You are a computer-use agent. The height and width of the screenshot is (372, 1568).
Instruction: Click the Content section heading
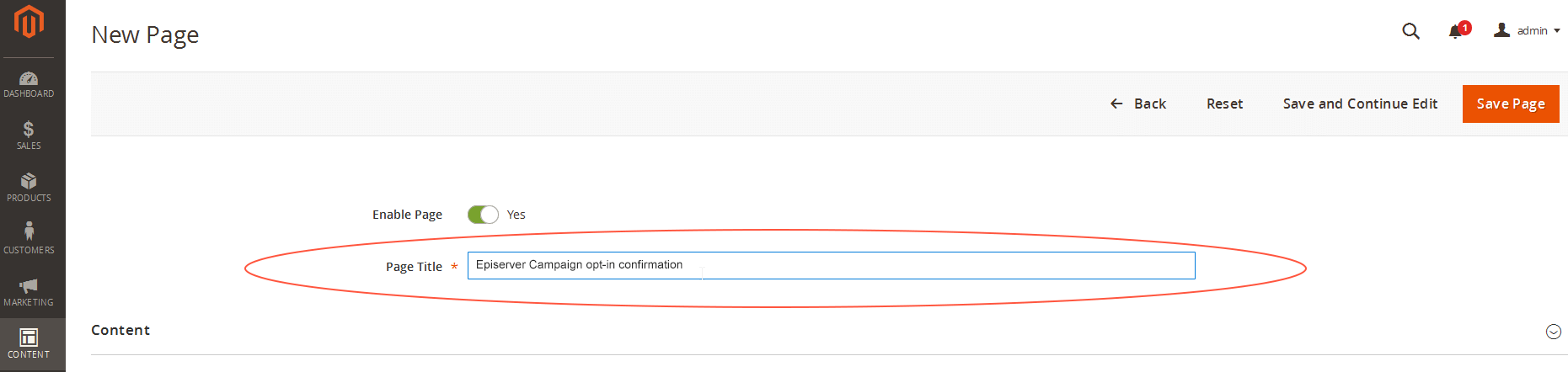pyautogui.click(x=120, y=330)
